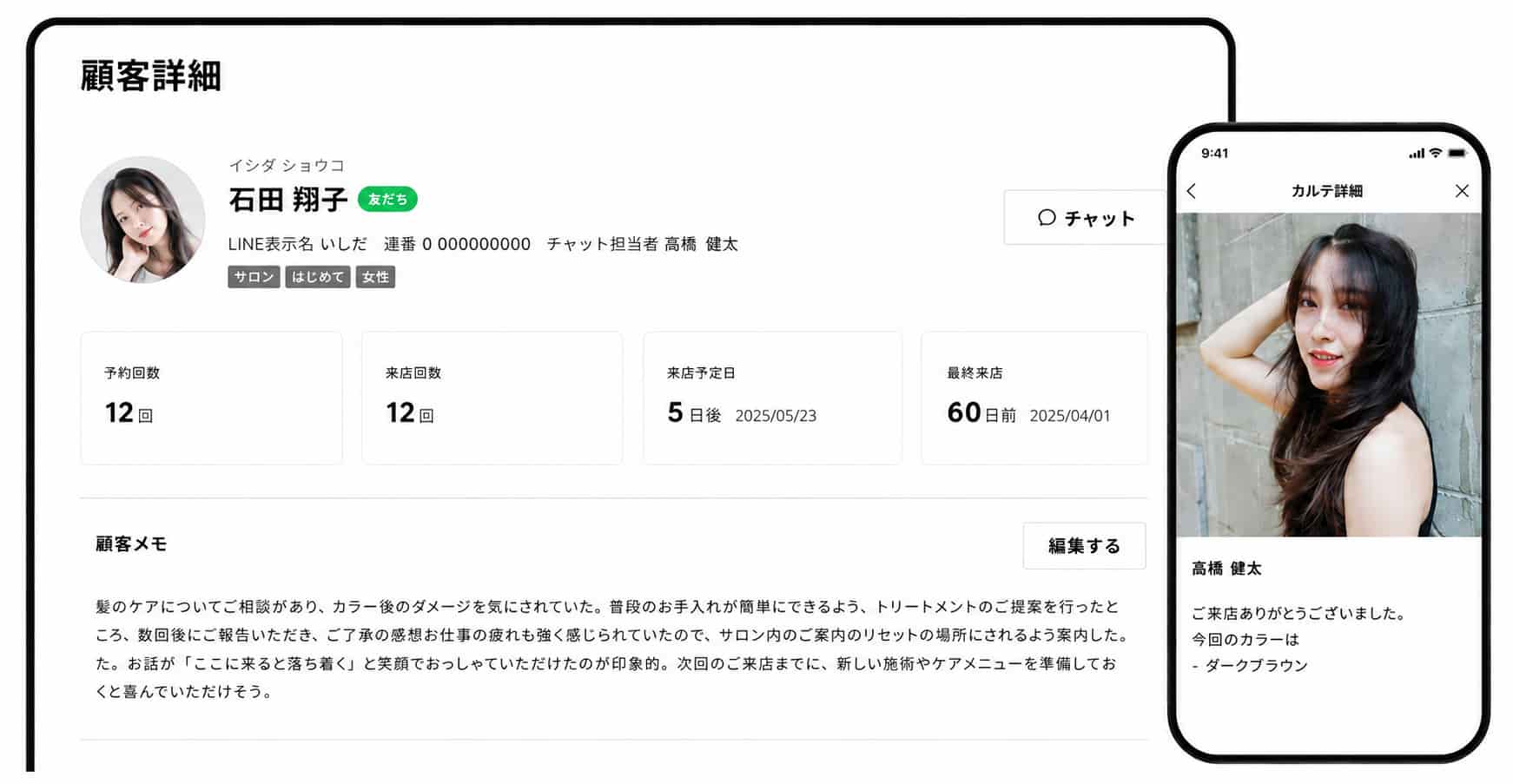Click the 最終来店 date 2025/04/01
This screenshot has height=784, width=1513.
[1070, 416]
